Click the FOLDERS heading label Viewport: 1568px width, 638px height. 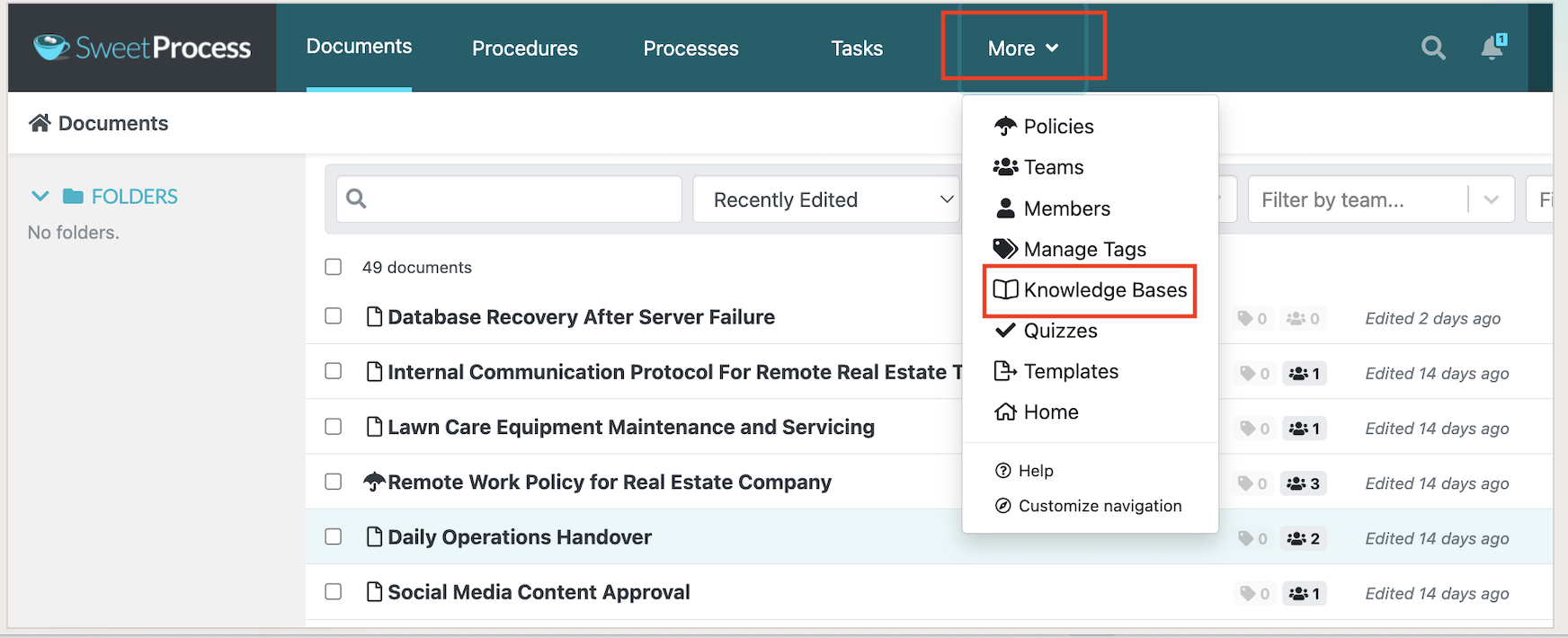135,196
